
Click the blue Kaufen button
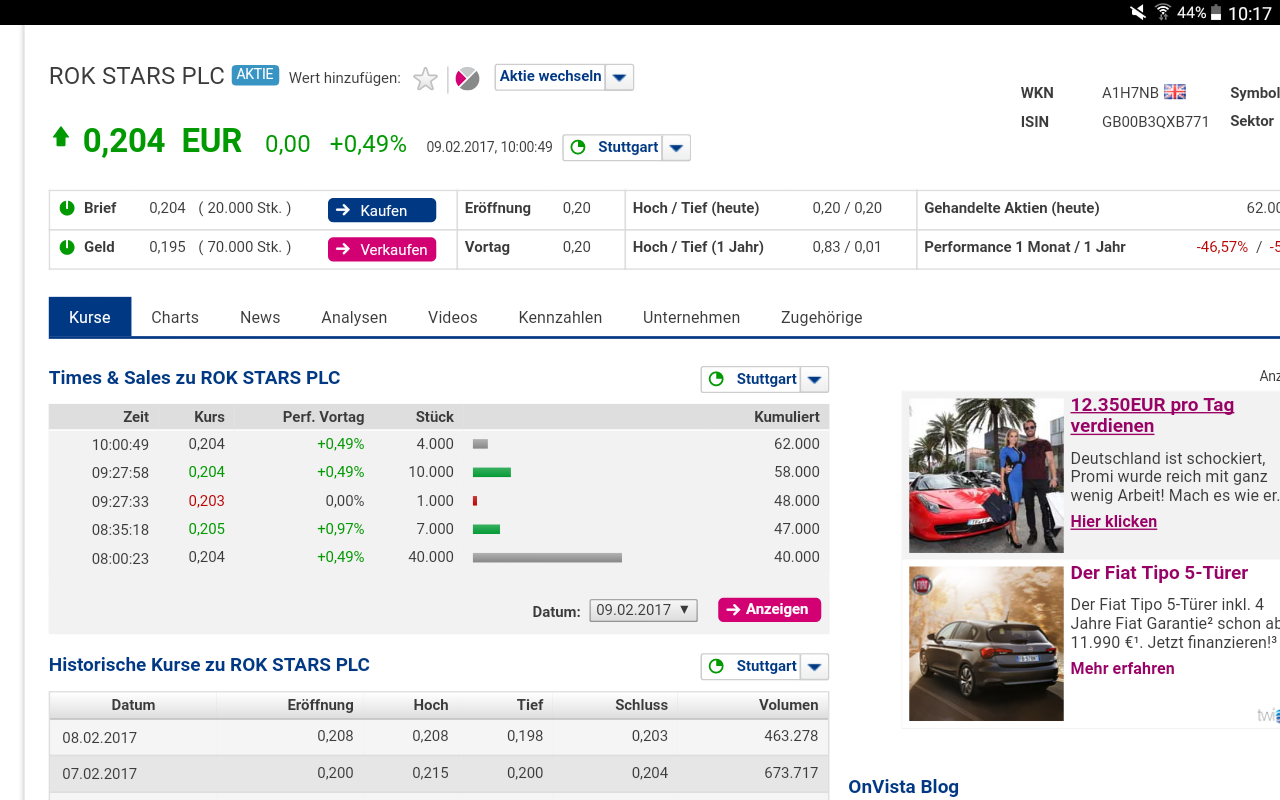pyautogui.click(x=382, y=210)
